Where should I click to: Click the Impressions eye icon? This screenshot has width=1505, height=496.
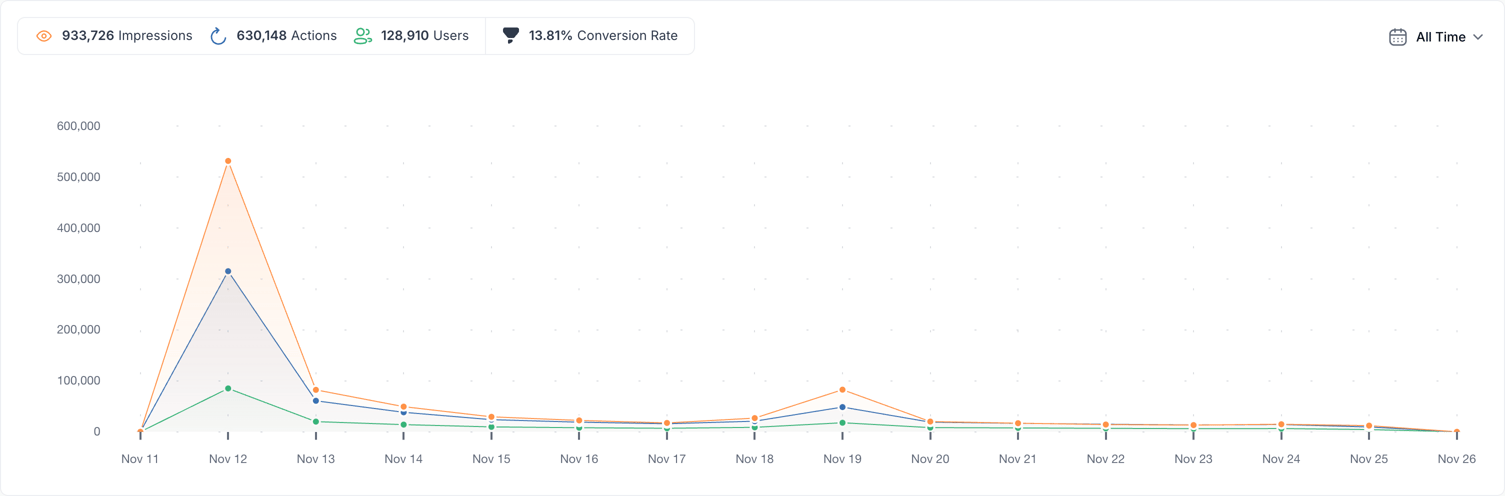point(44,36)
